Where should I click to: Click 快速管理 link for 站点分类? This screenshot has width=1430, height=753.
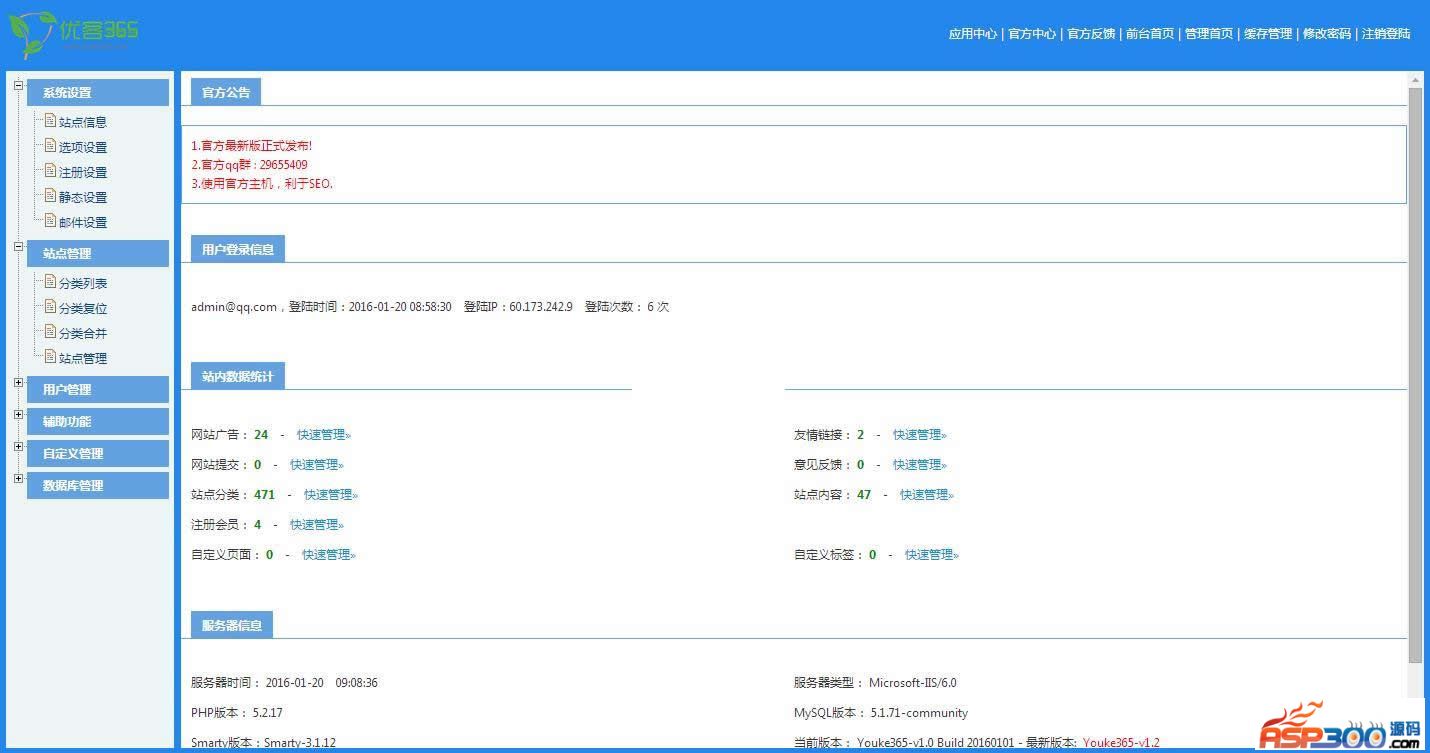pyautogui.click(x=331, y=494)
